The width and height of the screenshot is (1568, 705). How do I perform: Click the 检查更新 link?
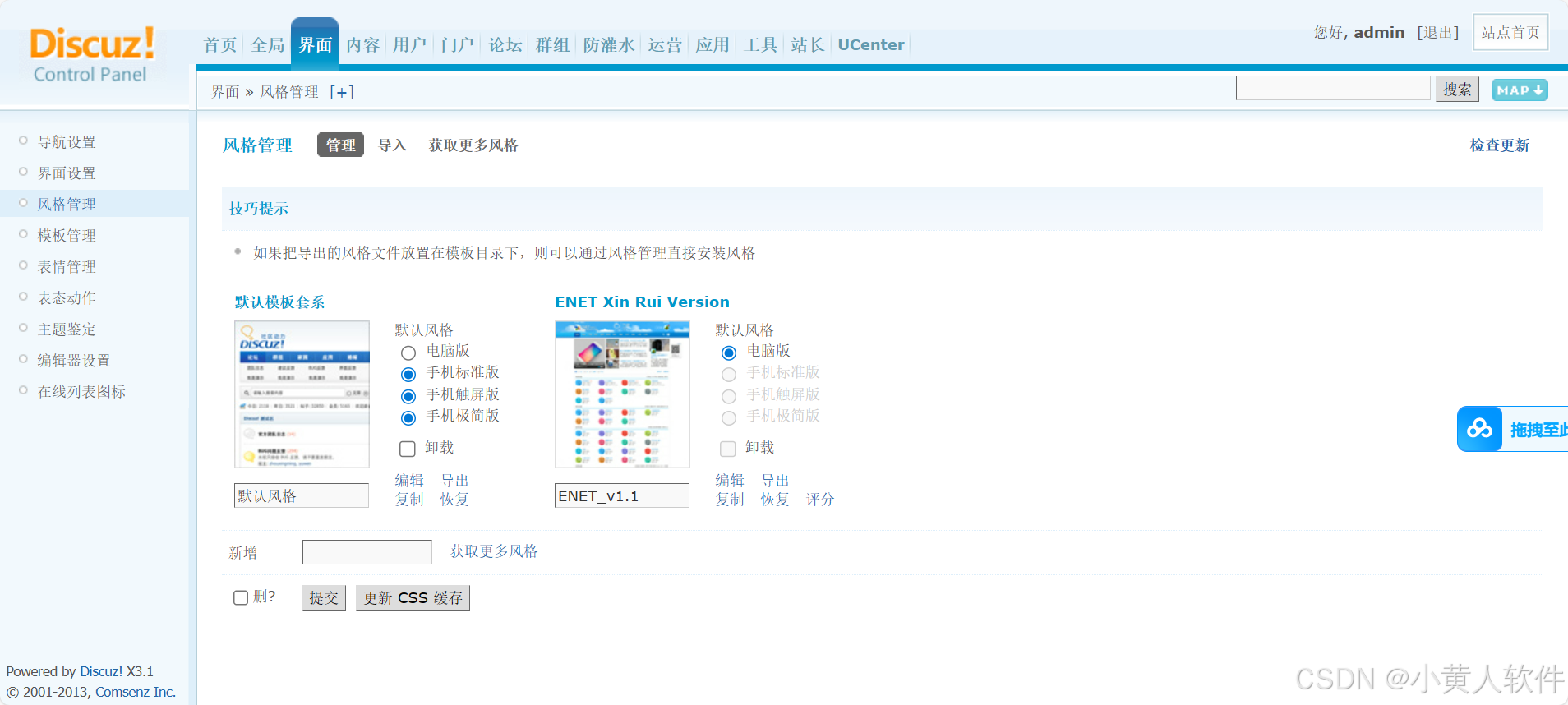(x=1500, y=145)
